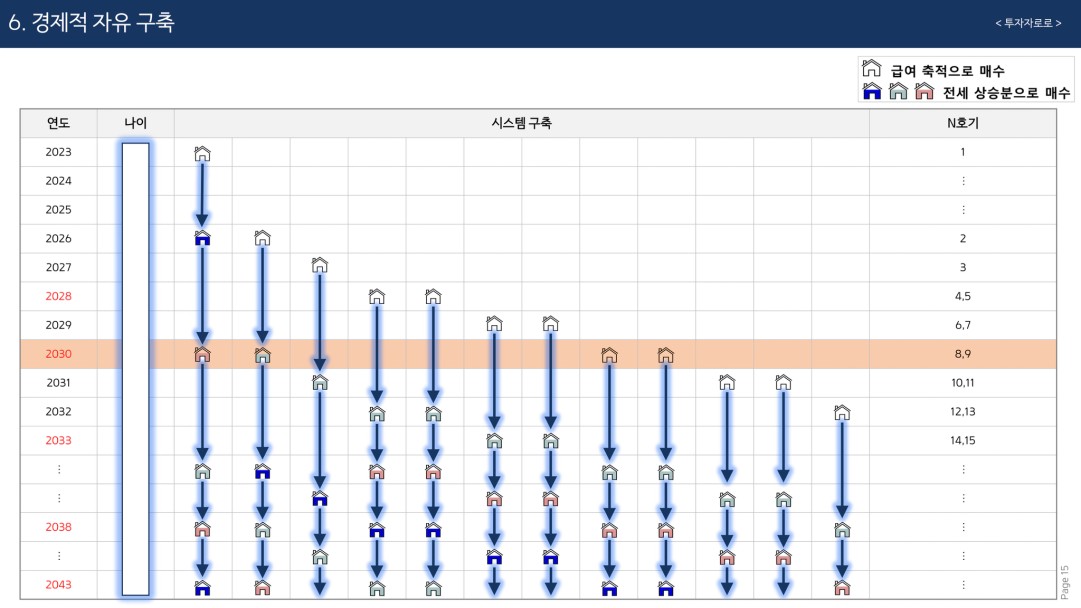Click the white outline house in the legend

pyautogui.click(x=871, y=68)
